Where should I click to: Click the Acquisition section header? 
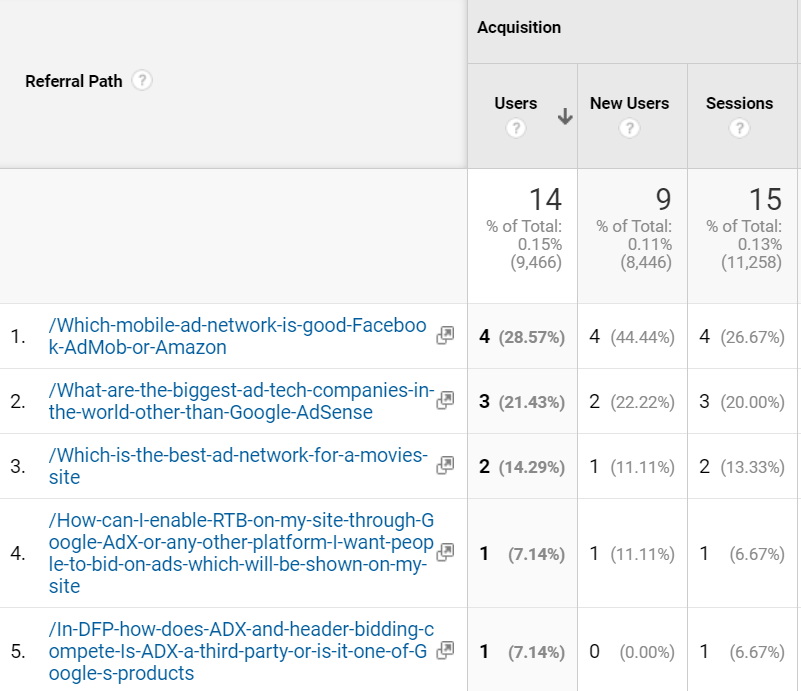pyautogui.click(x=520, y=28)
